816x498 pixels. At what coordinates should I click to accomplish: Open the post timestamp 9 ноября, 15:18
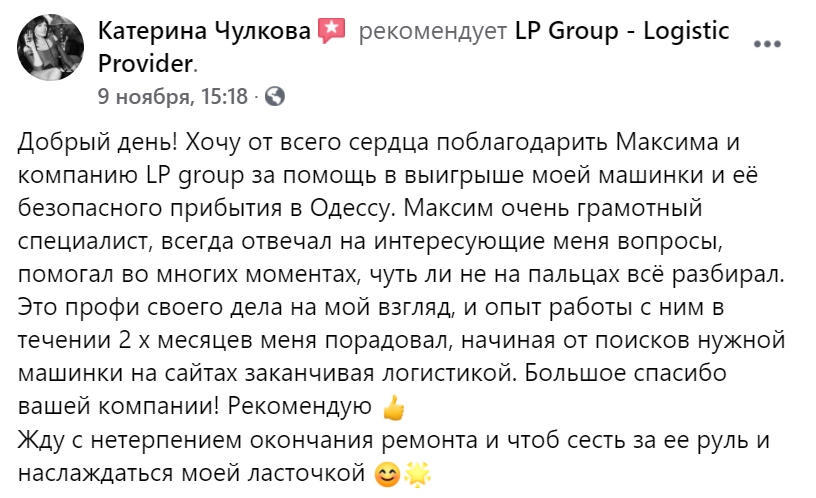[x=172, y=97]
